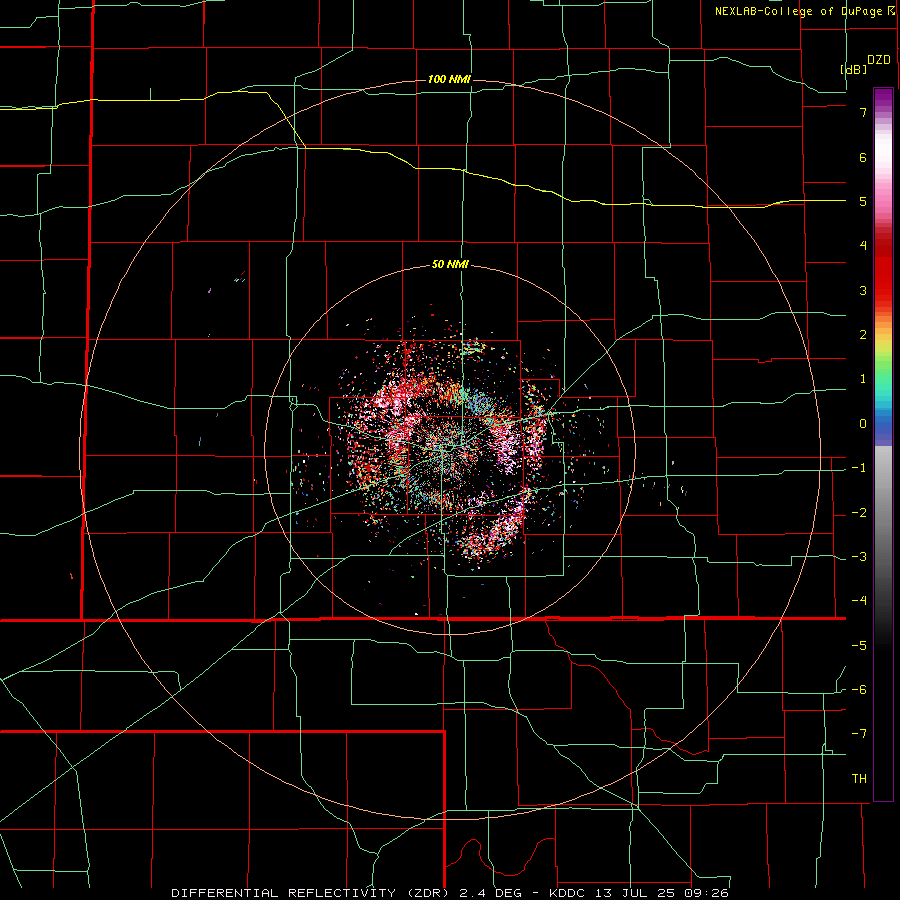Click the legend value 1
This screenshot has width=900, height=900.
point(863,379)
